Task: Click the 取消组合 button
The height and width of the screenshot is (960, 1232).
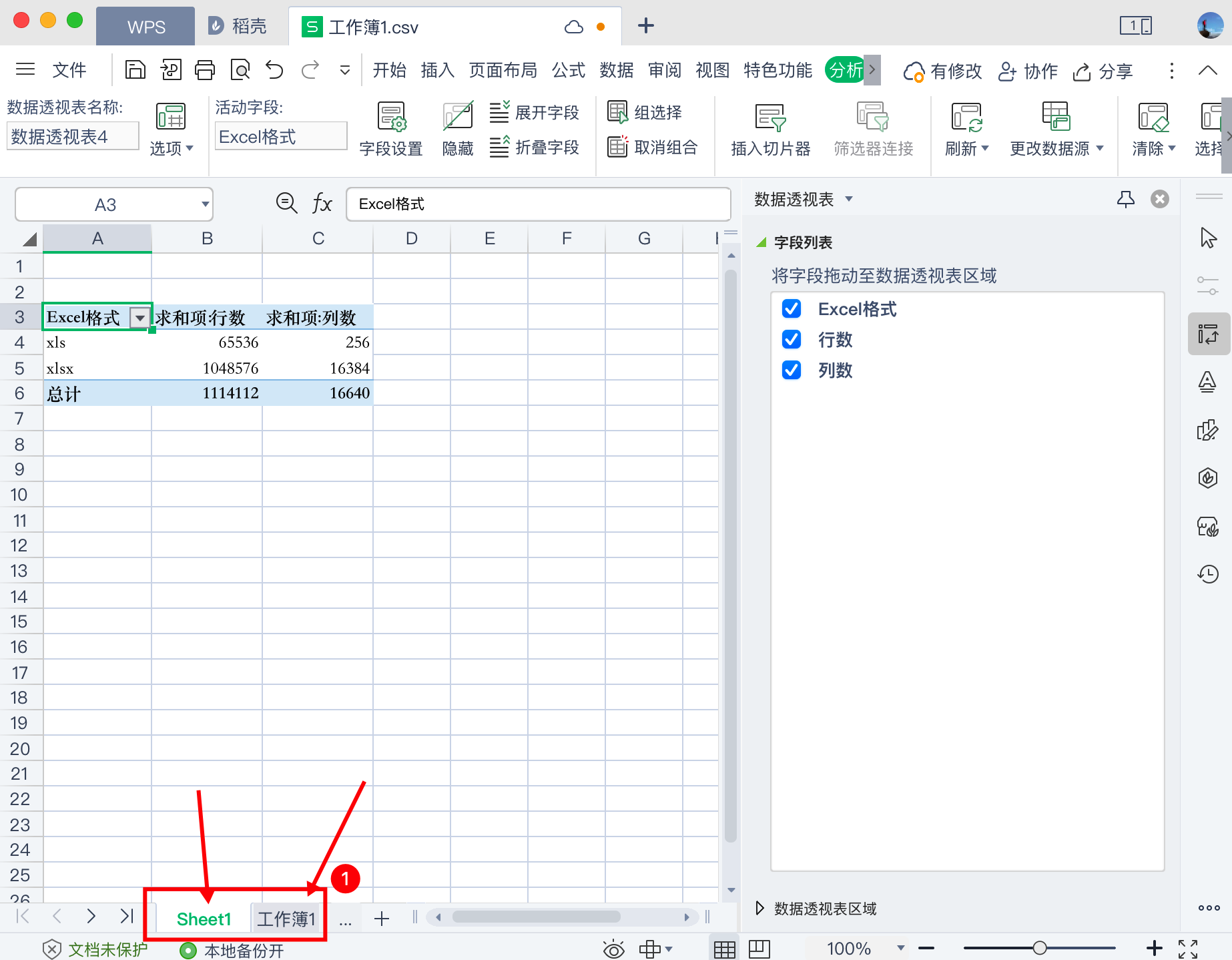Action: [653, 147]
